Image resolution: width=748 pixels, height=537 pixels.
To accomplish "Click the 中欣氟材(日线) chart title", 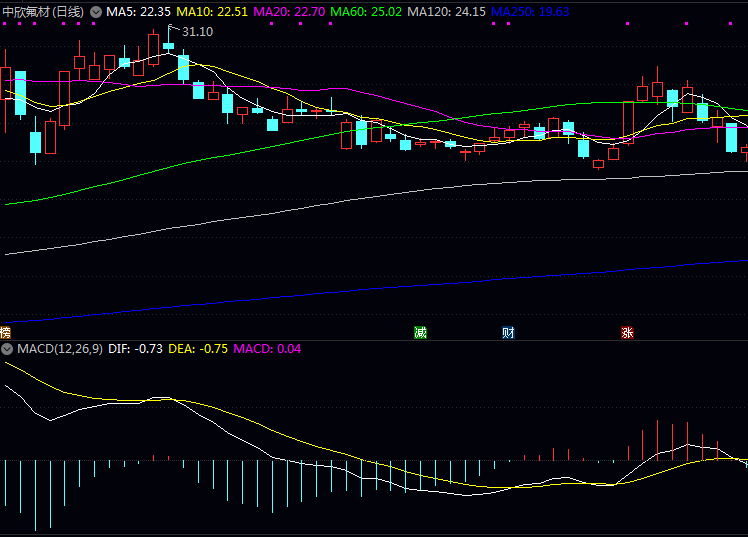I will [43, 12].
